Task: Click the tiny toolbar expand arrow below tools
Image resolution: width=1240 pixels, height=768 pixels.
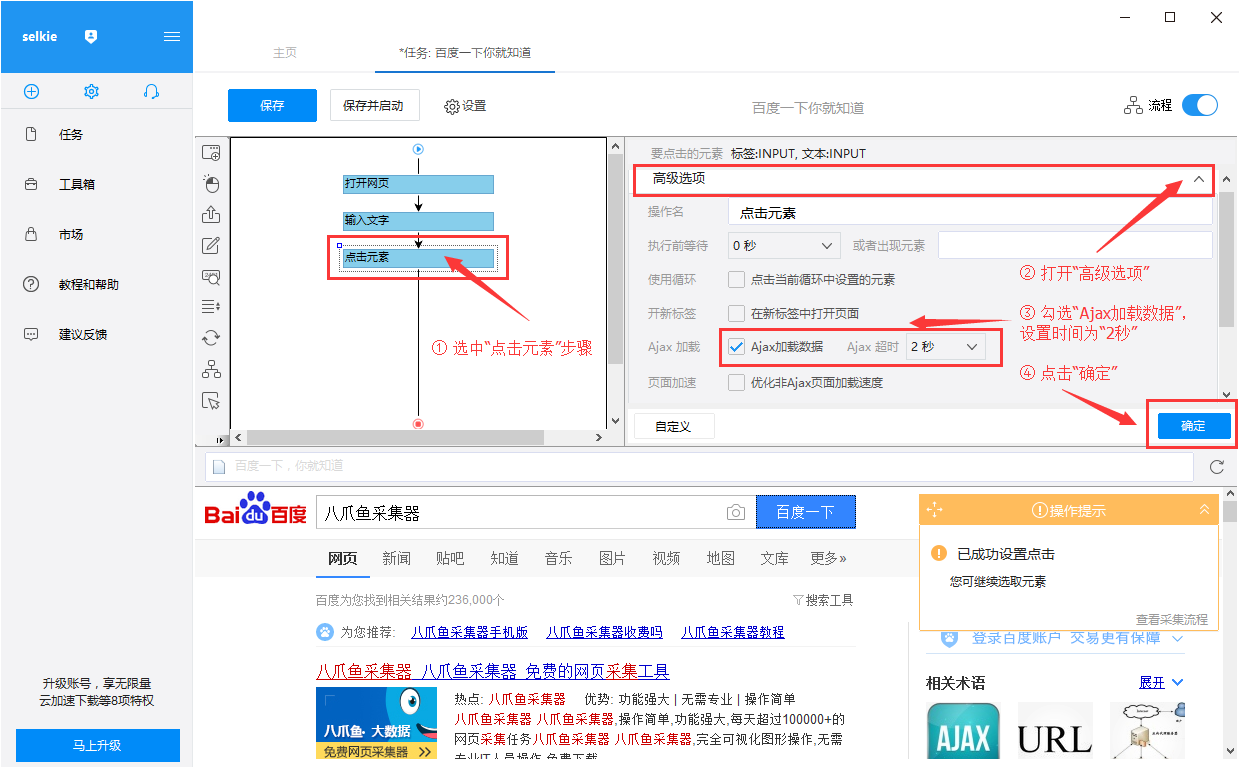Action: (x=222, y=440)
